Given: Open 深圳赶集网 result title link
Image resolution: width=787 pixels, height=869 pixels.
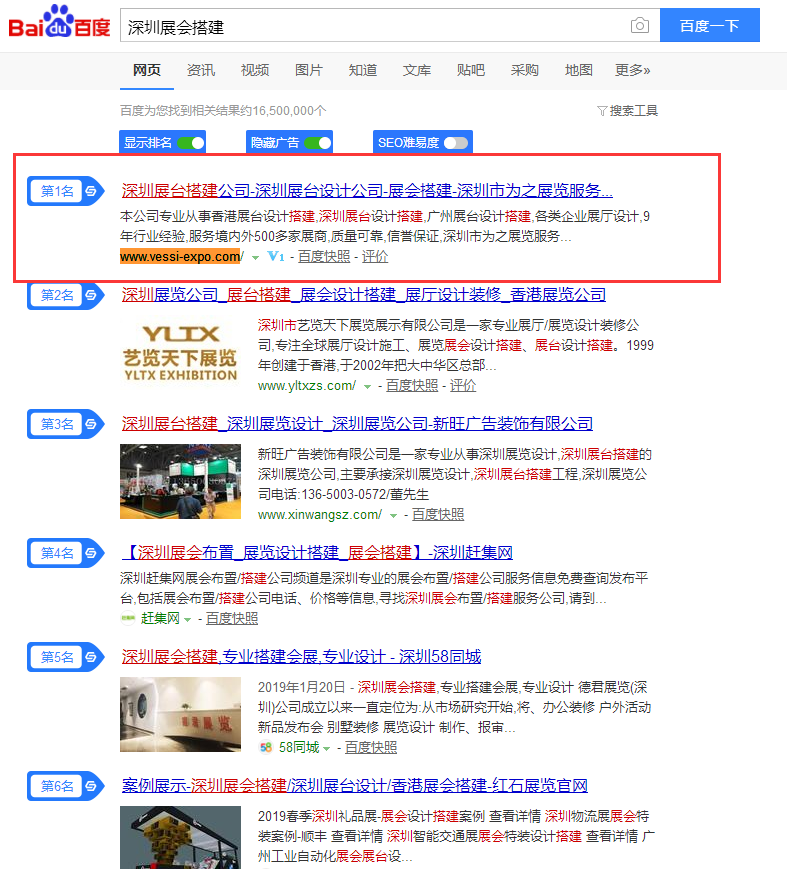Looking at the screenshot, I should [317, 553].
